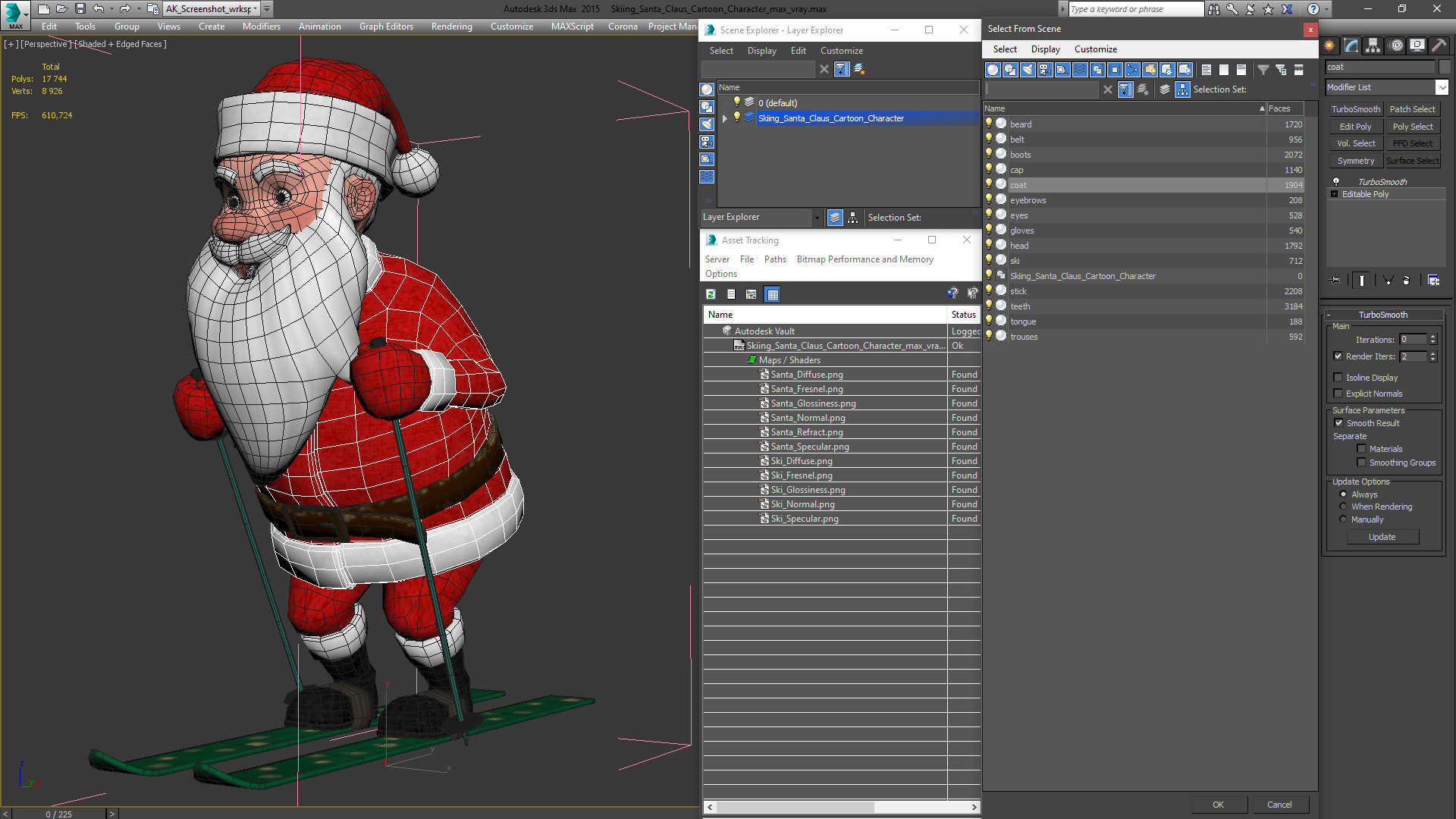The image size is (1456, 819).
Task: Uncheck Smooth Result checkbox
Action: pos(1338,423)
